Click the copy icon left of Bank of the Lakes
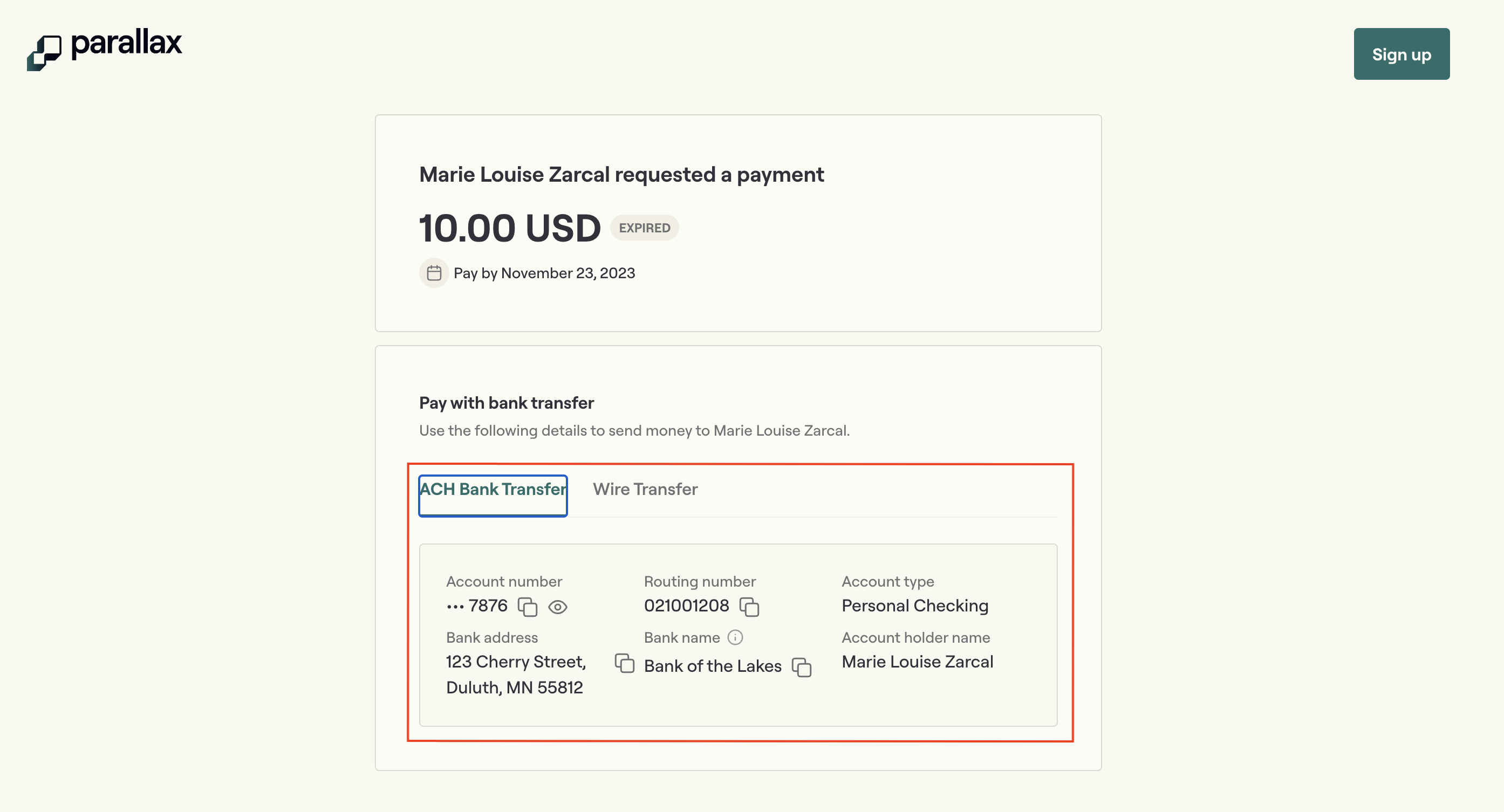Viewport: 1504px width, 812px height. pyautogui.click(x=624, y=664)
